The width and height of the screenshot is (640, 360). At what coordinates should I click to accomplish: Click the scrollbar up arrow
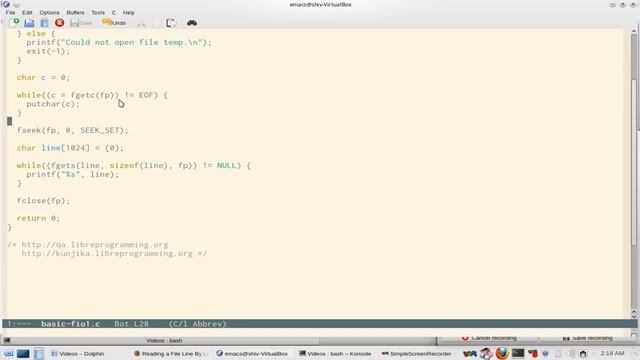[x=634, y=31]
